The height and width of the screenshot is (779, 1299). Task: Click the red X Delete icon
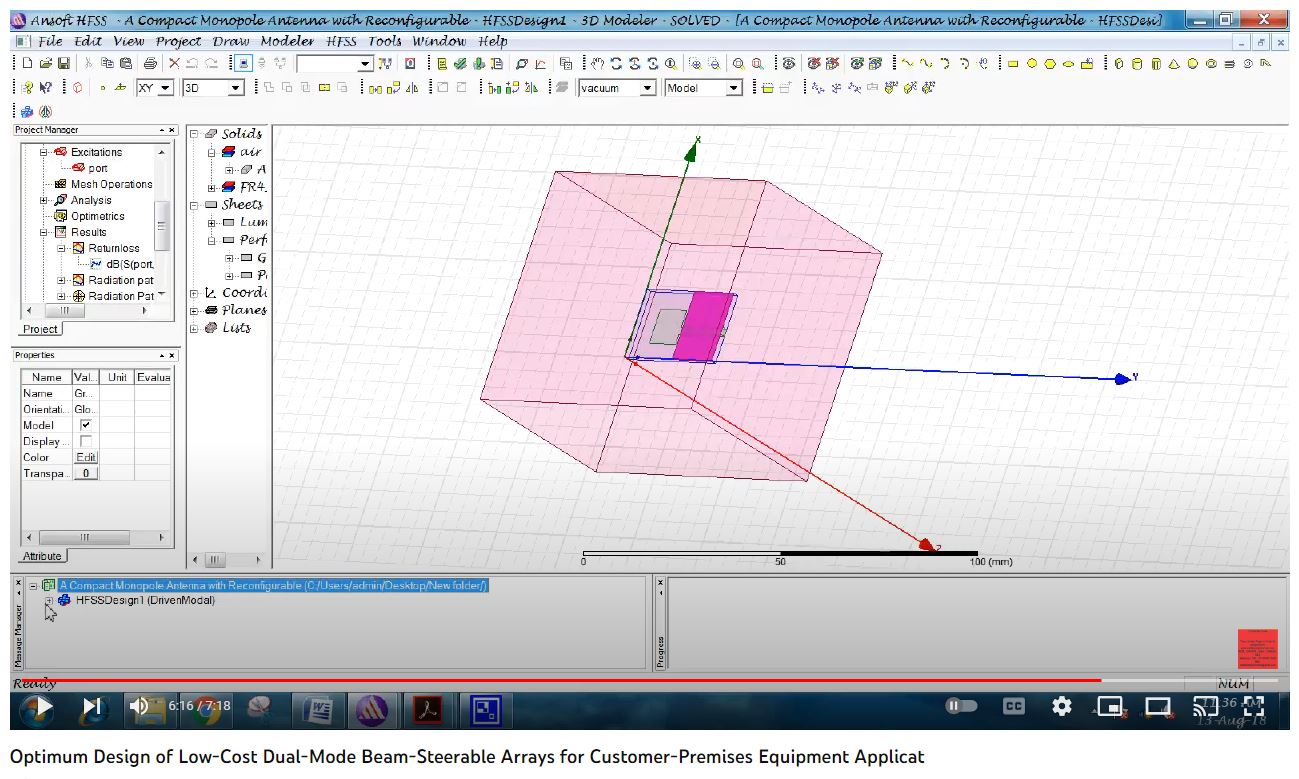[175, 64]
